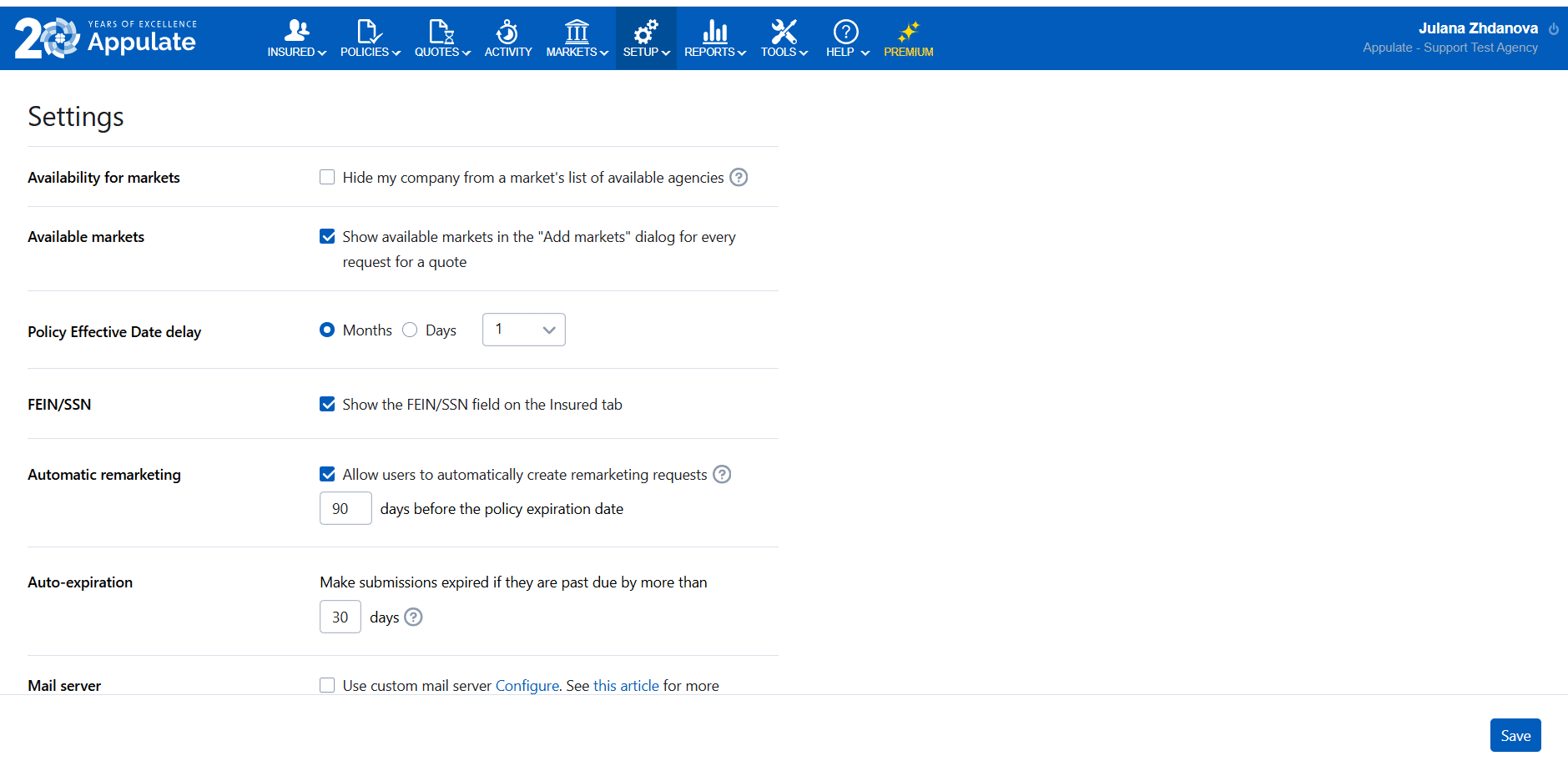Open the Activity stopwatch icon
This screenshot has height=766, width=1568.
point(507,32)
